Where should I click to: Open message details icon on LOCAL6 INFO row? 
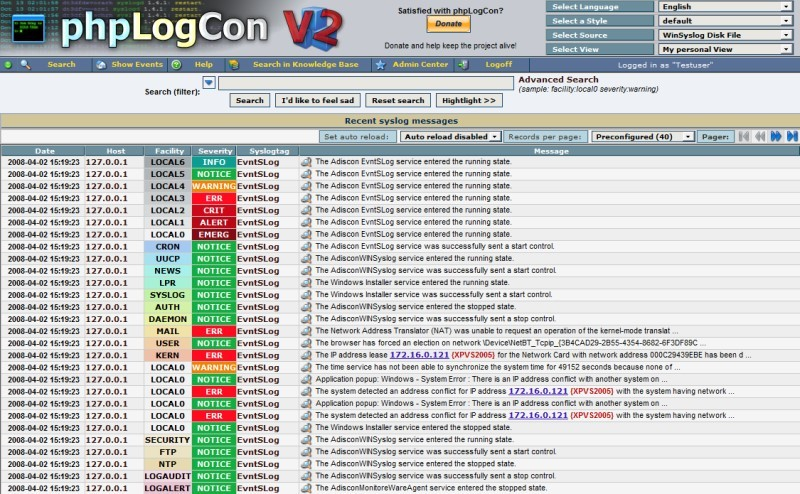pos(306,162)
